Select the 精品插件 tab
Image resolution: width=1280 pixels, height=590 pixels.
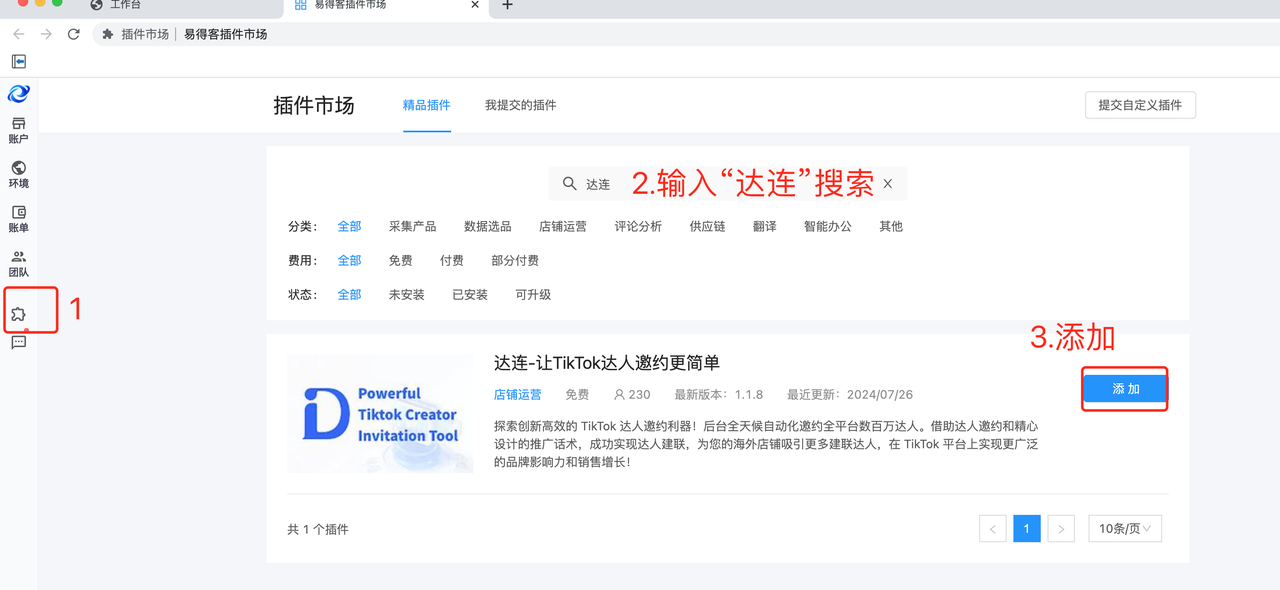(427, 105)
